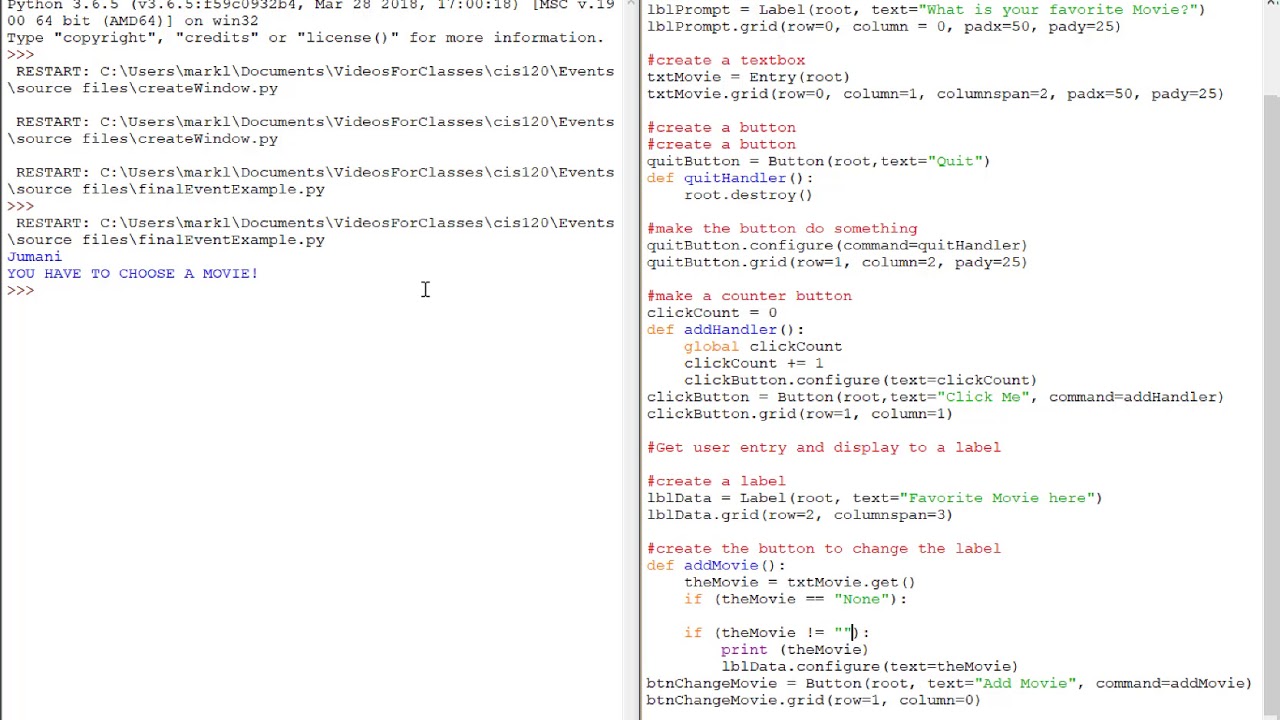Click the "clickButton.grid(row=1, column=1)" line
This screenshot has height=720, width=1280.
(800, 414)
